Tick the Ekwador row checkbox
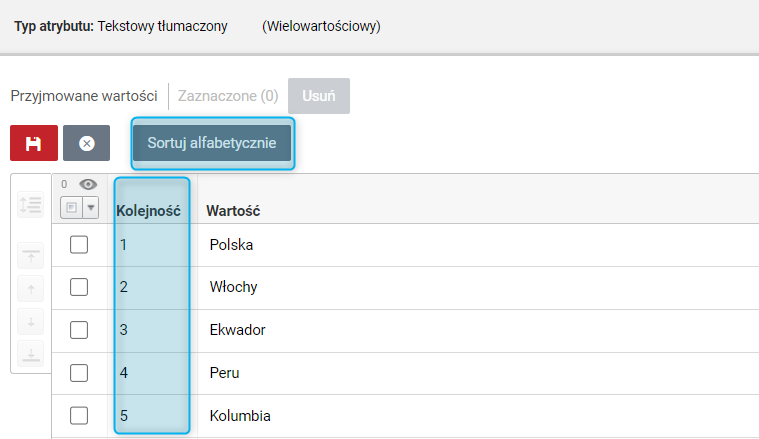 click(x=79, y=330)
